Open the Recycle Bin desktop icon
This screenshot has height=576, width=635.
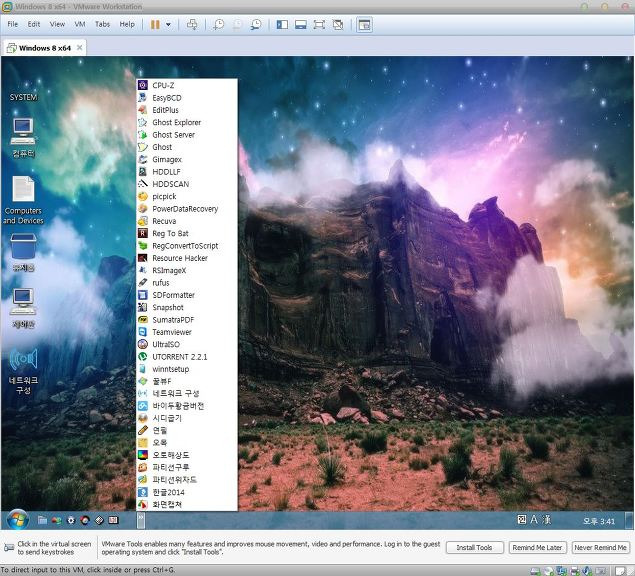pyautogui.click(x=23, y=252)
